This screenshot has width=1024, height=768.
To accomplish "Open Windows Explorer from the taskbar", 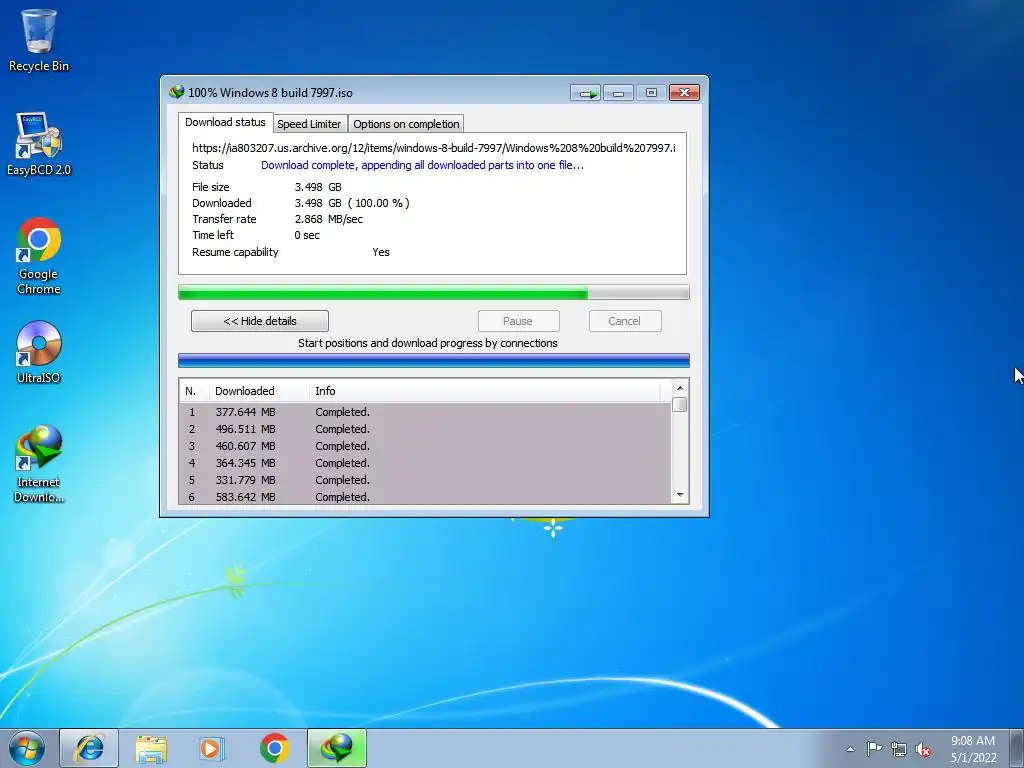I will [x=151, y=748].
